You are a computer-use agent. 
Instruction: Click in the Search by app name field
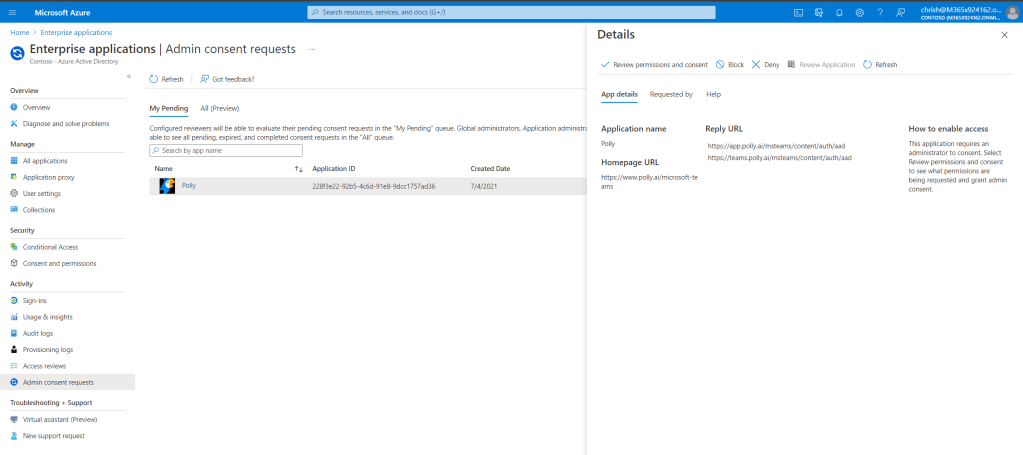pos(230,150)
